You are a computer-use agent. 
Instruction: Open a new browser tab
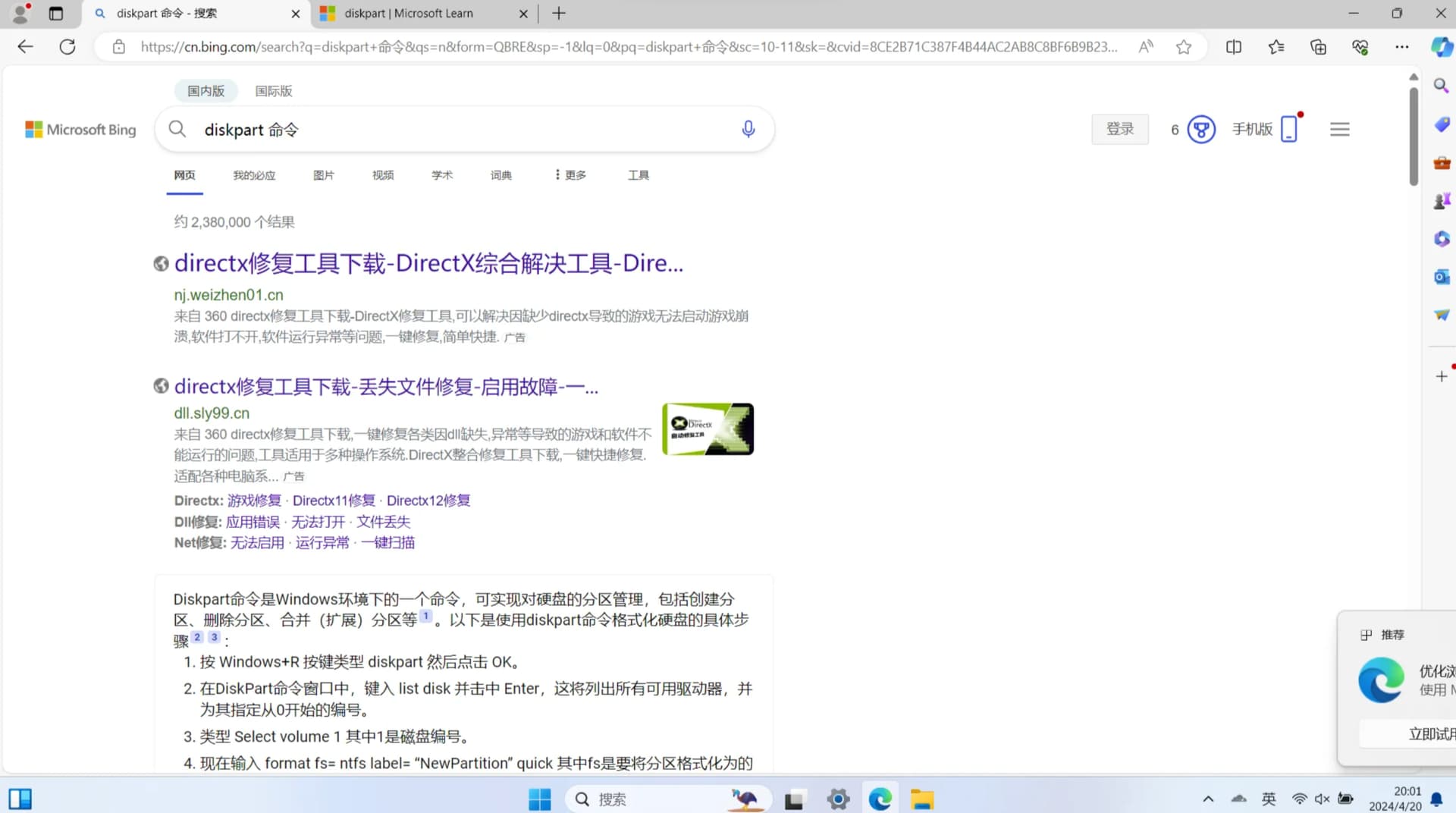pos(559,13)
